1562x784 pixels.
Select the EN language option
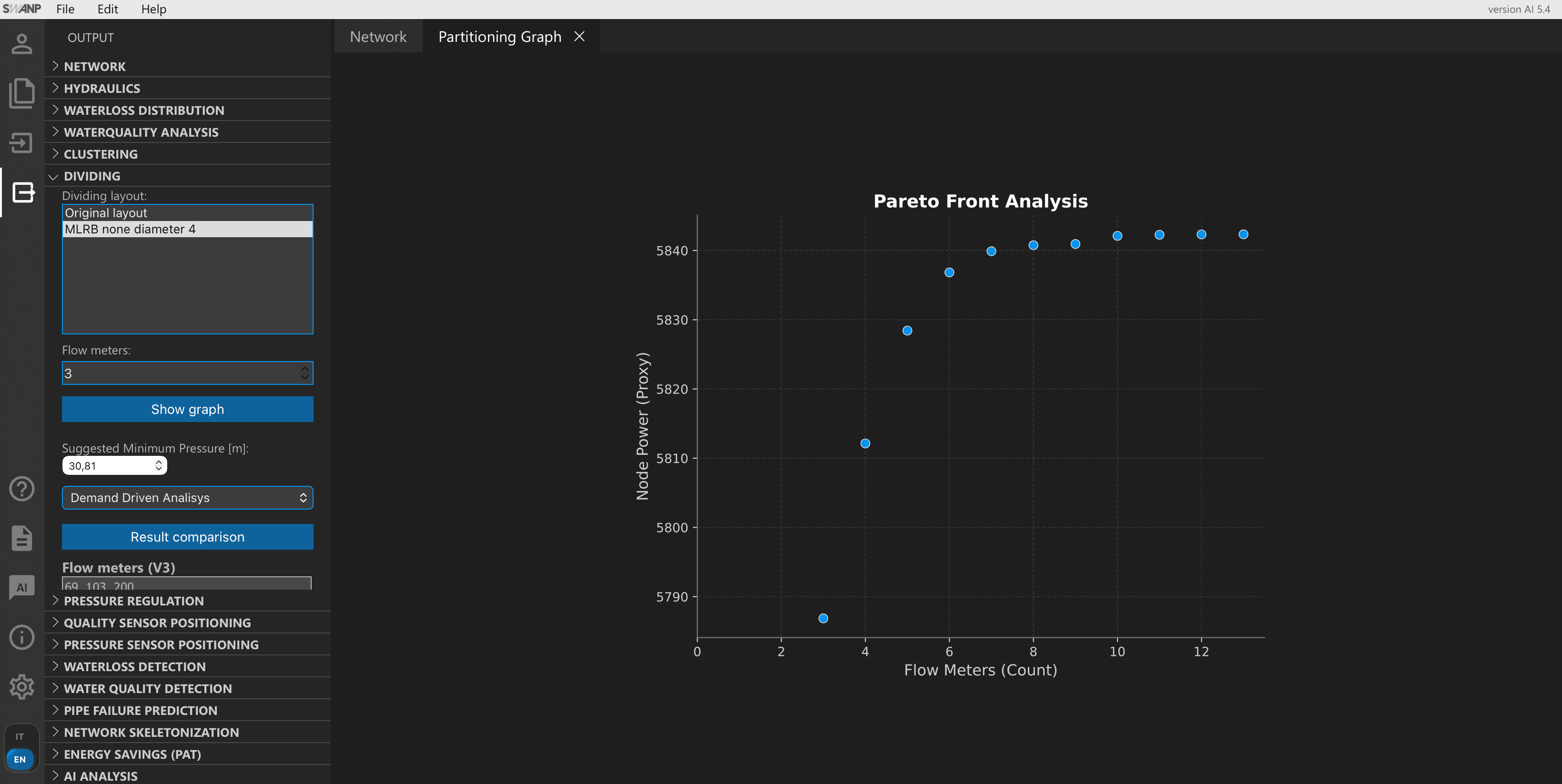point(20,759)
